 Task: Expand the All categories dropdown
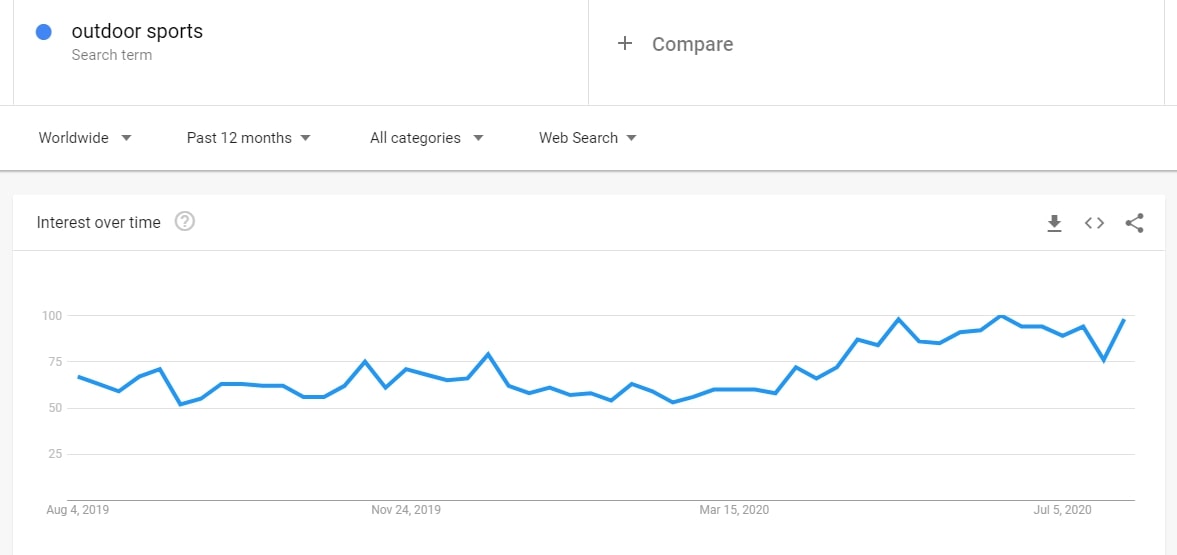pyautogui.click(x=427, y=138)
